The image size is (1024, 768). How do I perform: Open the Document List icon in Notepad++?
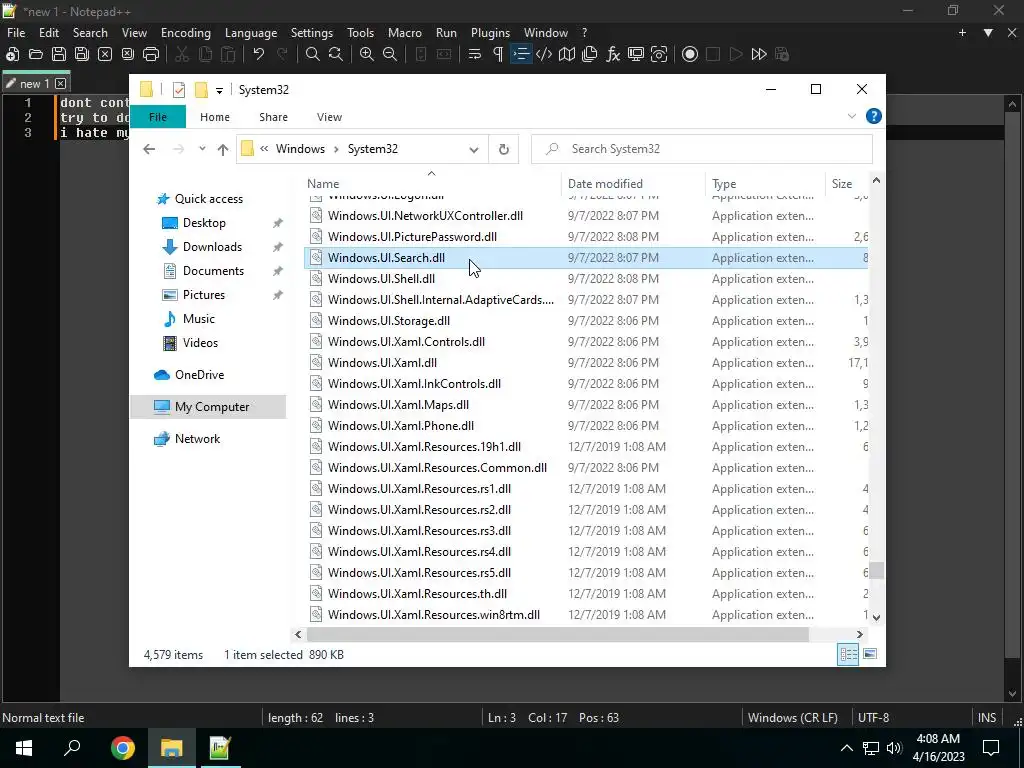(x=590, y=54)
